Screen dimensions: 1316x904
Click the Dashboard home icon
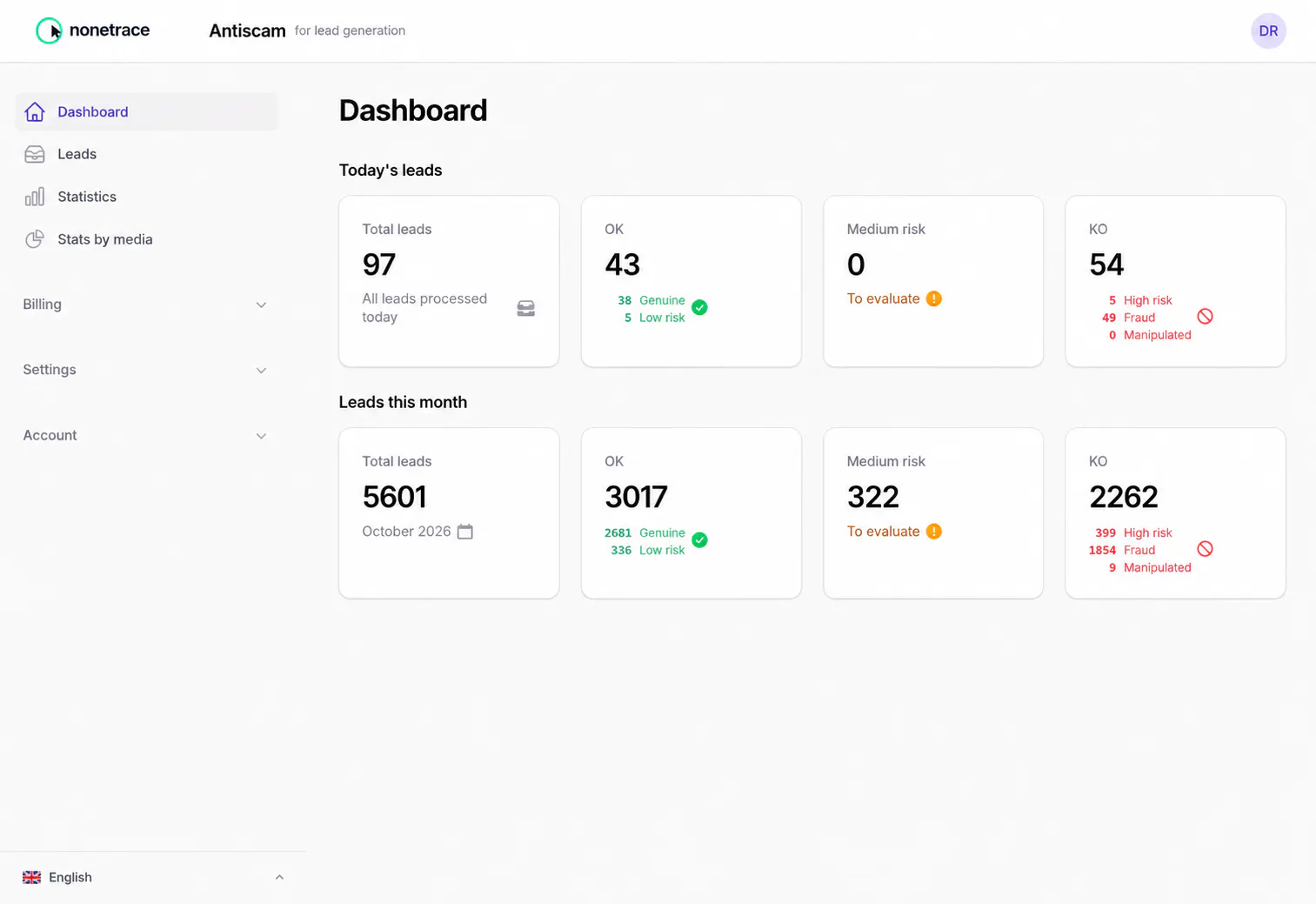point(35,111)
